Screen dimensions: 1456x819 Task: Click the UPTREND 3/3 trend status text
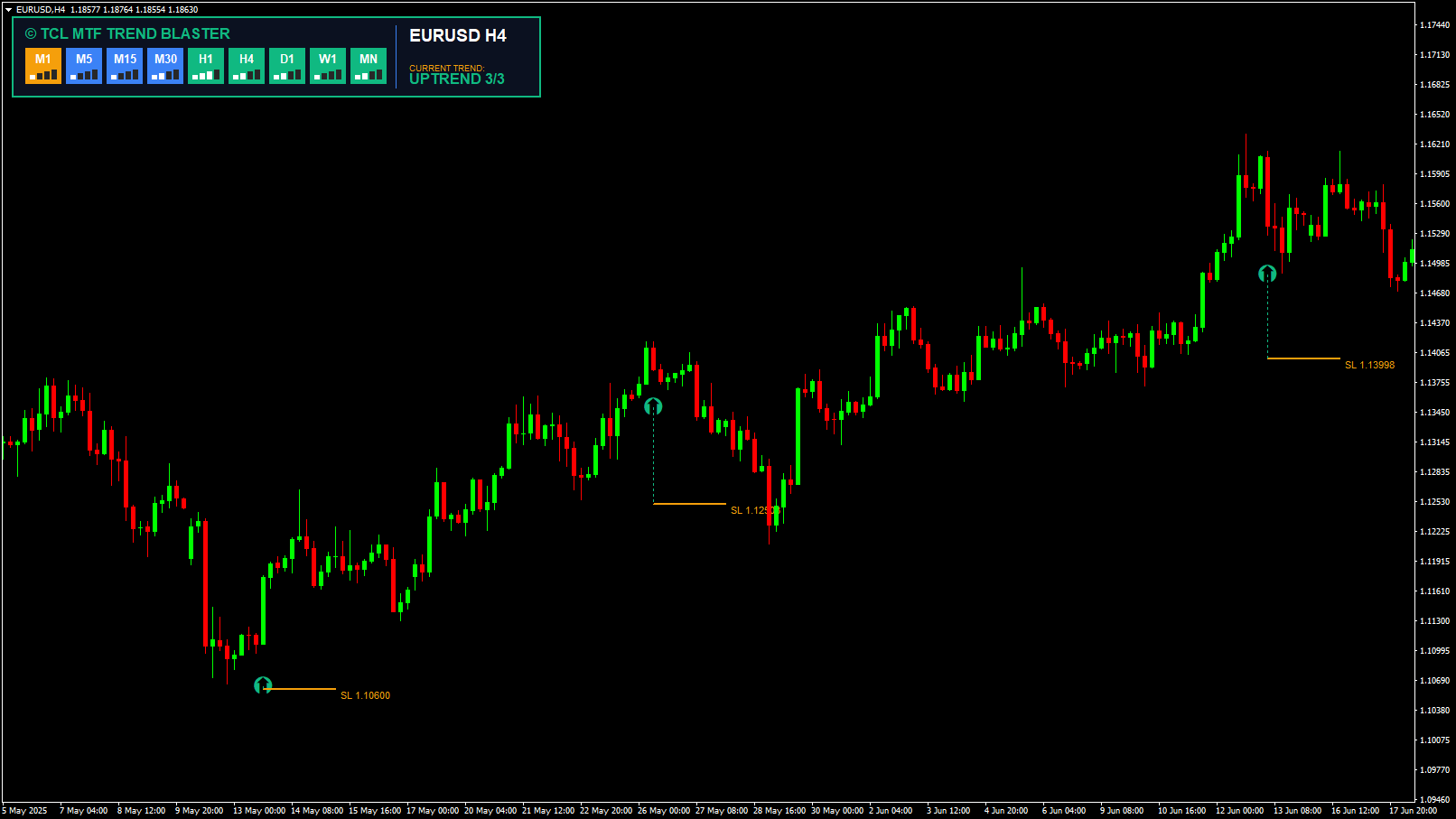456,79
